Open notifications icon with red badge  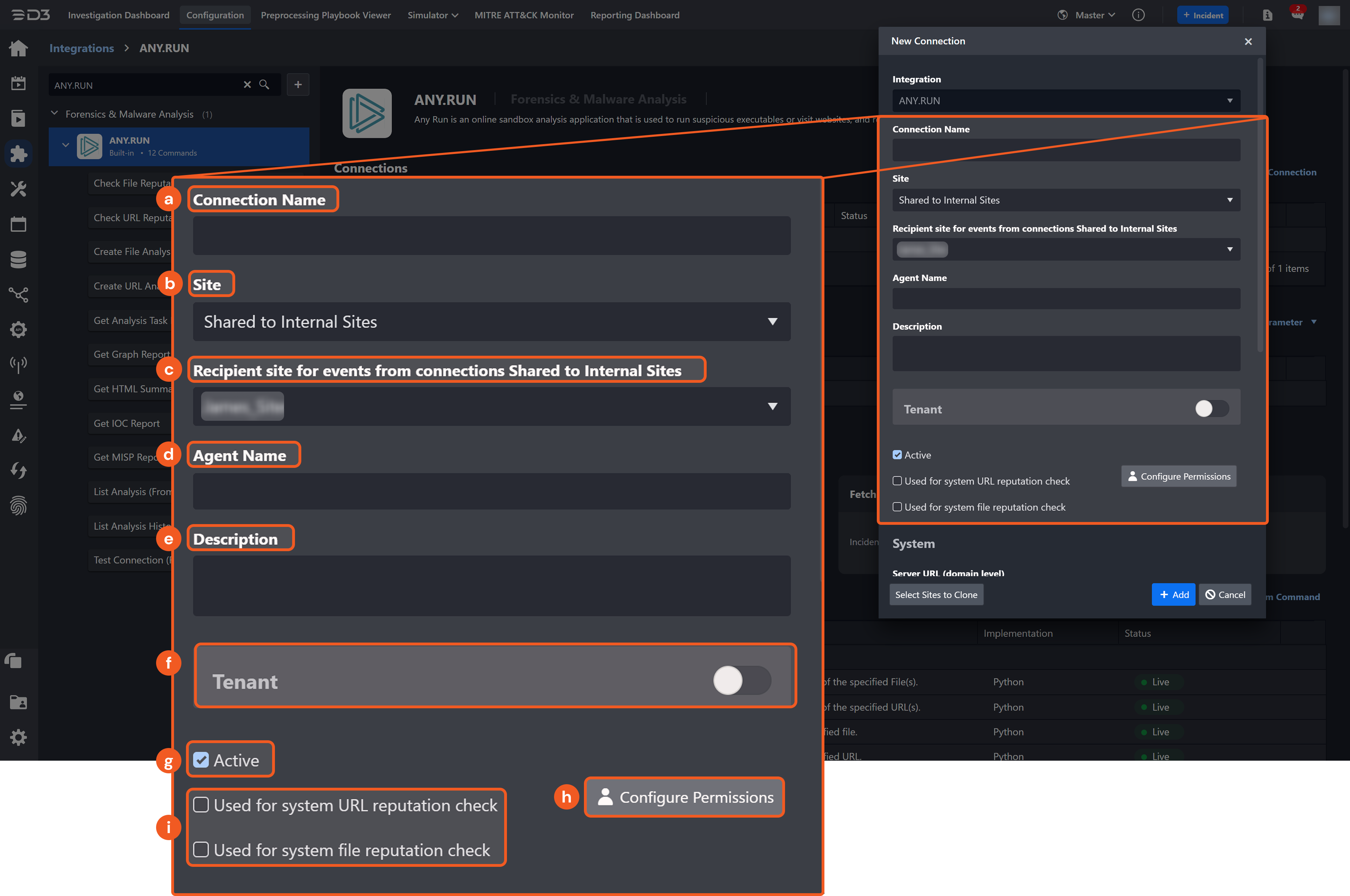click(1297, 15)
